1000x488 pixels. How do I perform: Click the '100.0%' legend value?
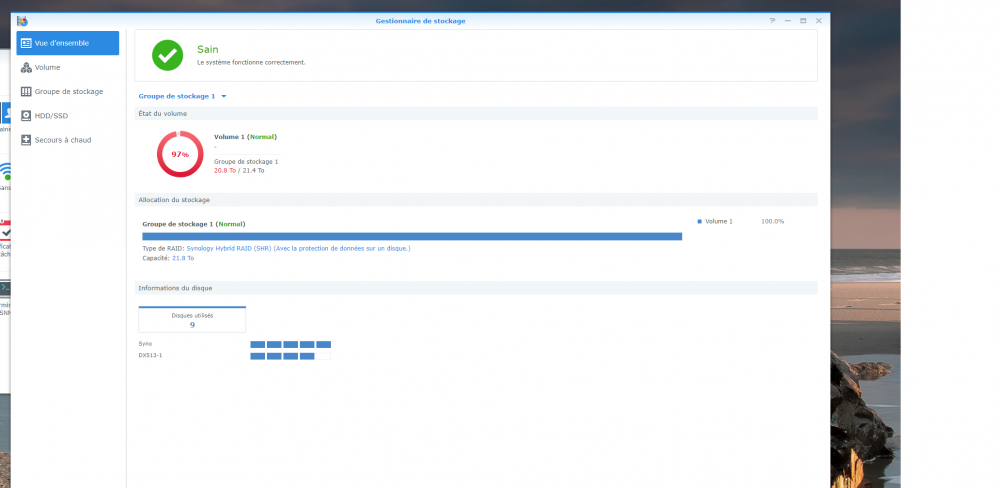(x=772, y=221)
